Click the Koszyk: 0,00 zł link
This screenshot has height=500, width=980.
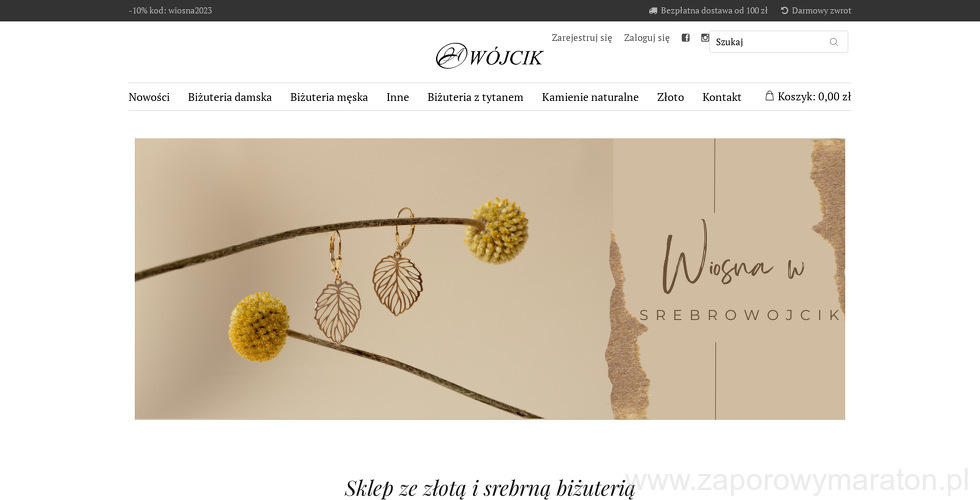pos(808,96)
